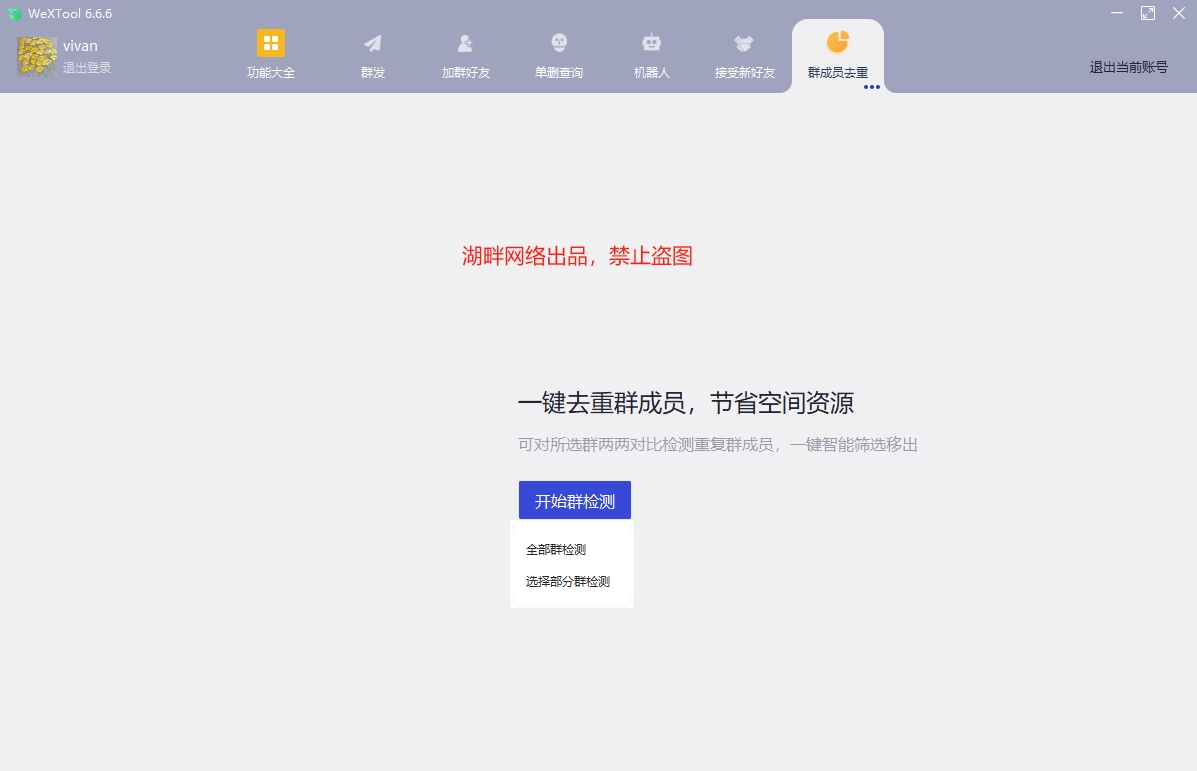Select the 群发 paper plane icon

pos(372,44)
